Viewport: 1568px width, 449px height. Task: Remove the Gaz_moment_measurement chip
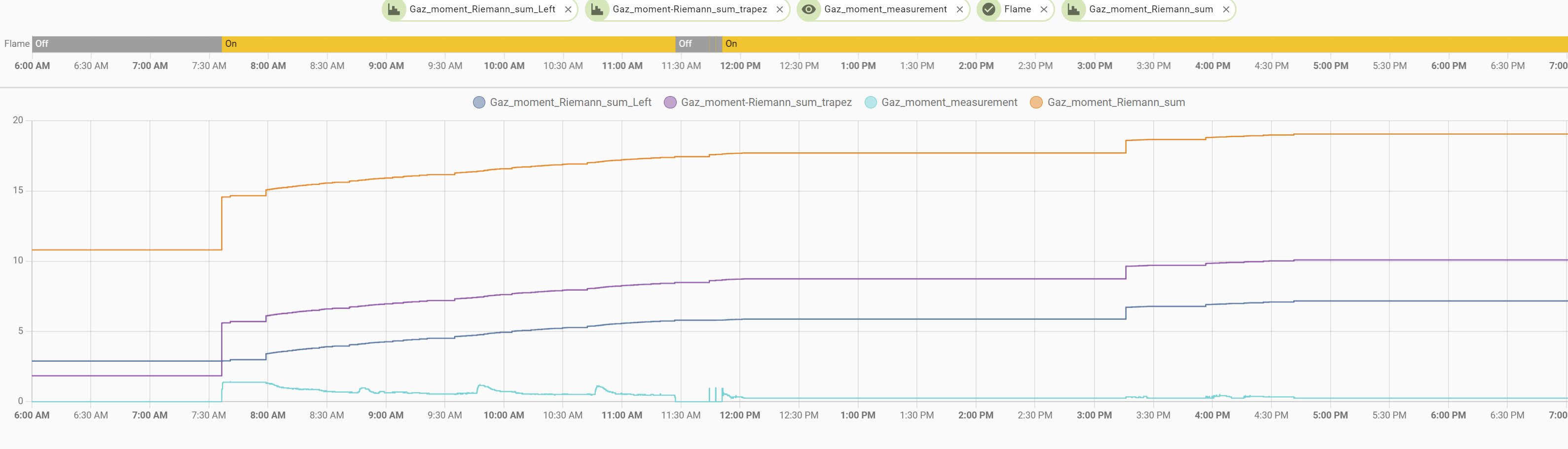960,10
